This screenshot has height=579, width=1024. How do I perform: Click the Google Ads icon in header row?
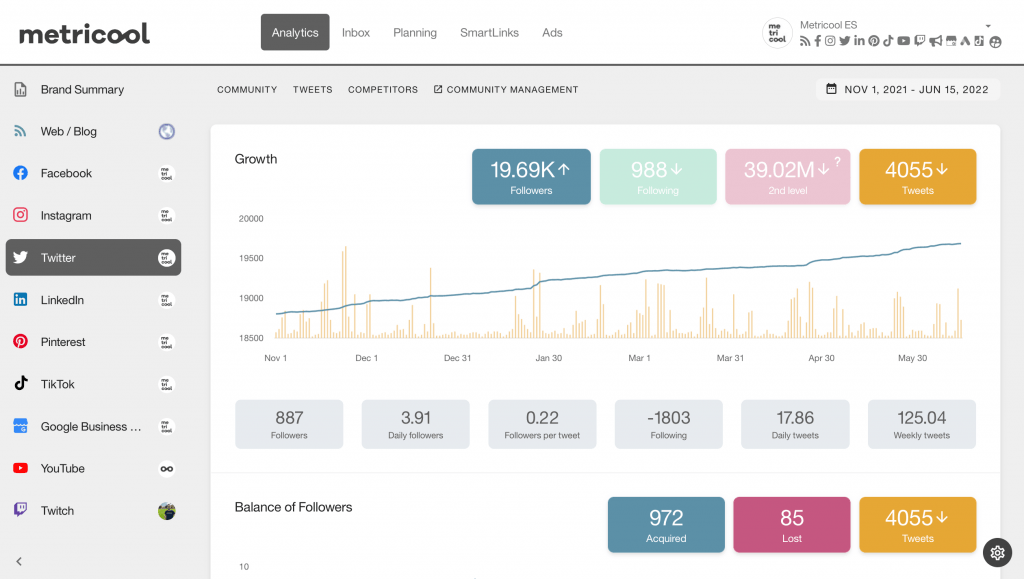coord(965,41)
